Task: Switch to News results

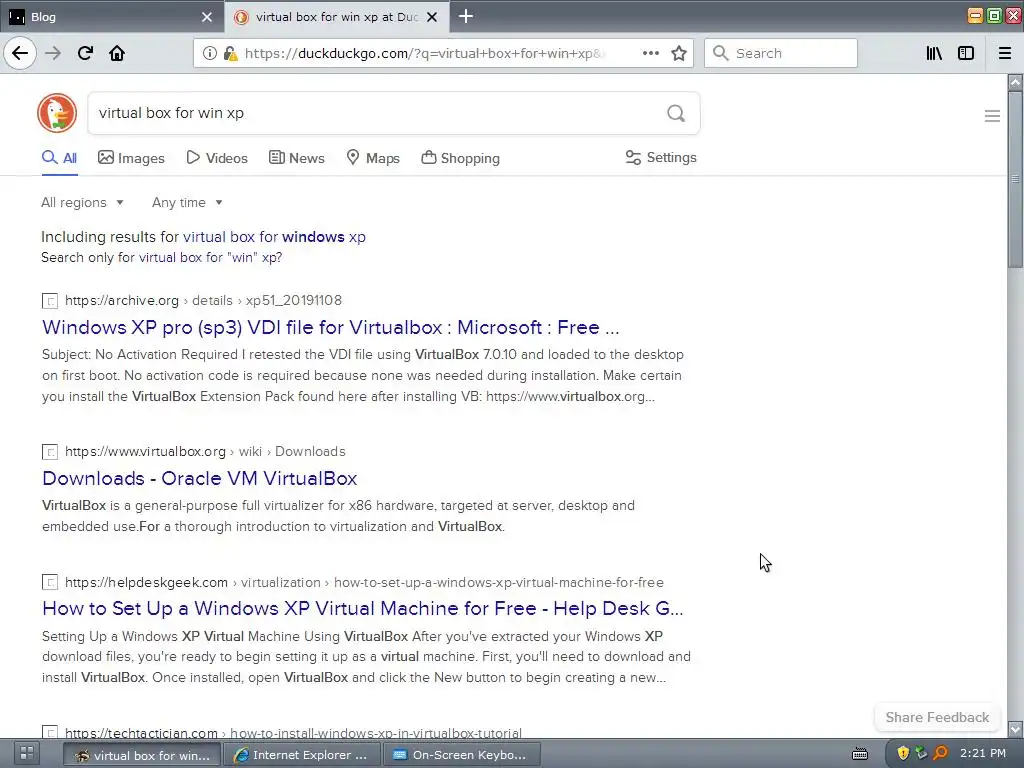Action: pos(296,158)
